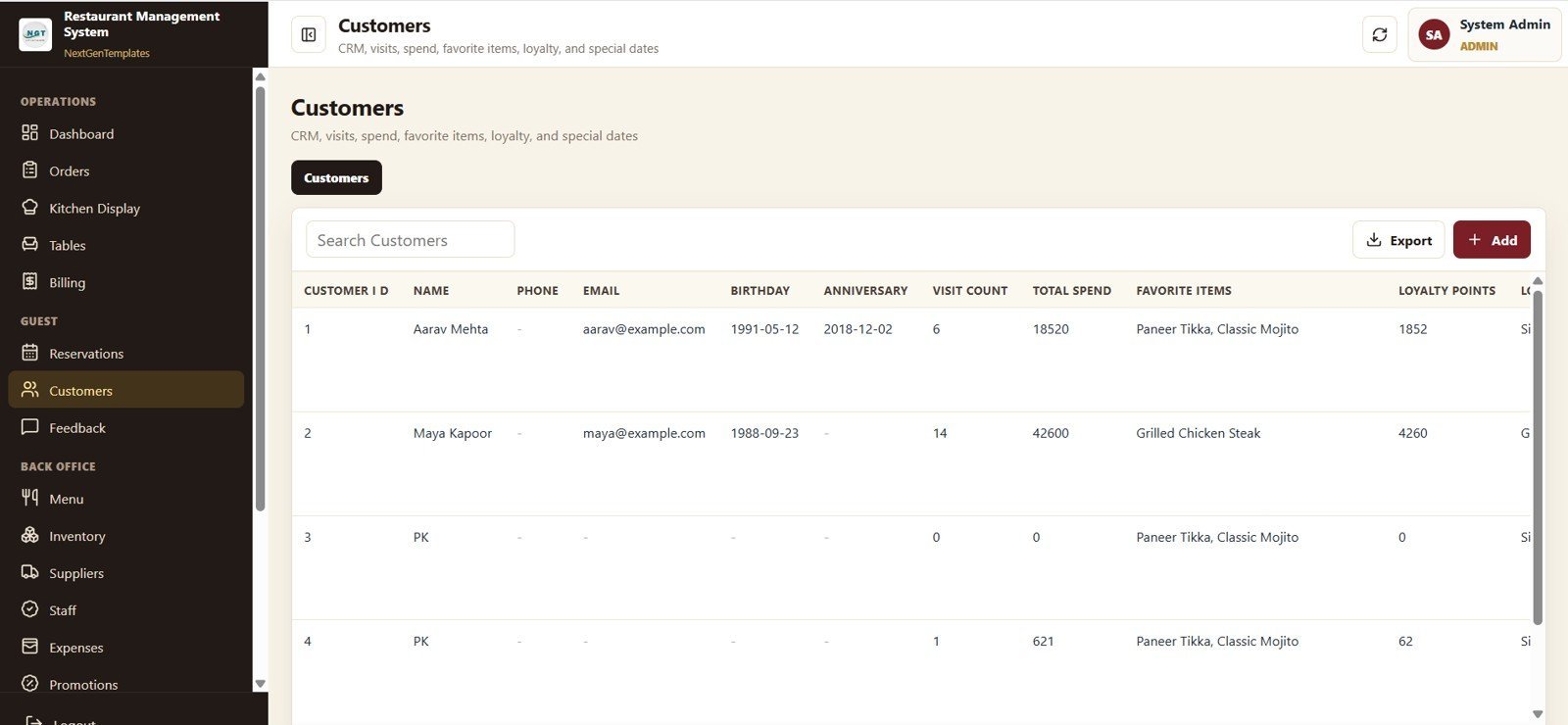Click the Expenses wallet icon
The height and width of the screenshot is (725, 1568).
coord(30,647)
